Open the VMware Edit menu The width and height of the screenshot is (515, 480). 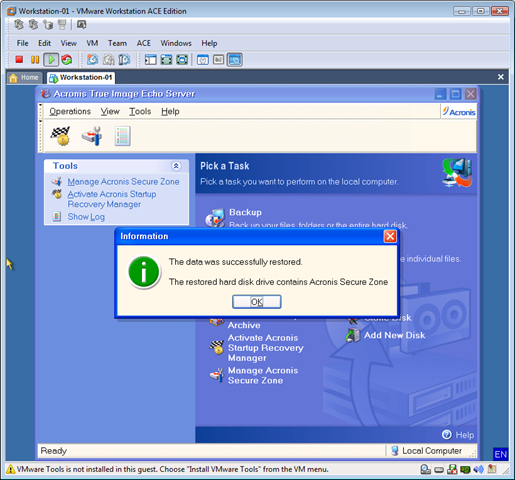tap(44, 43)
